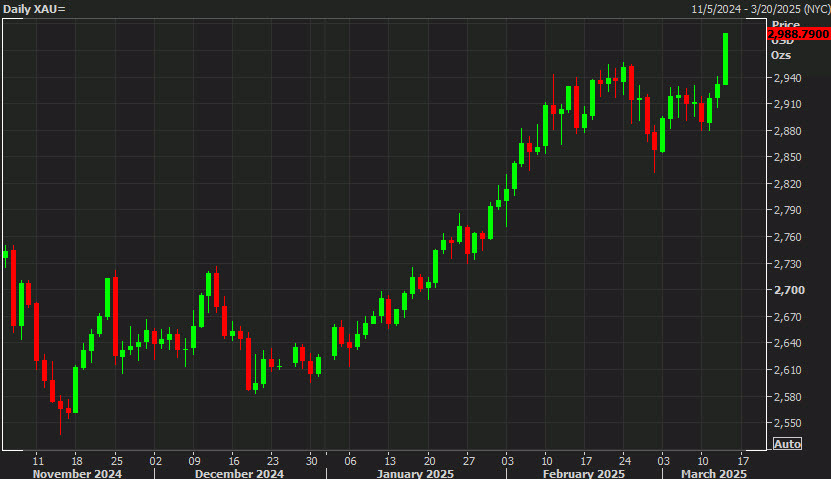The width and height of the screenshot is (831, 479).
Task: Click the 25 date tick in November
Action: pos(117,460)
